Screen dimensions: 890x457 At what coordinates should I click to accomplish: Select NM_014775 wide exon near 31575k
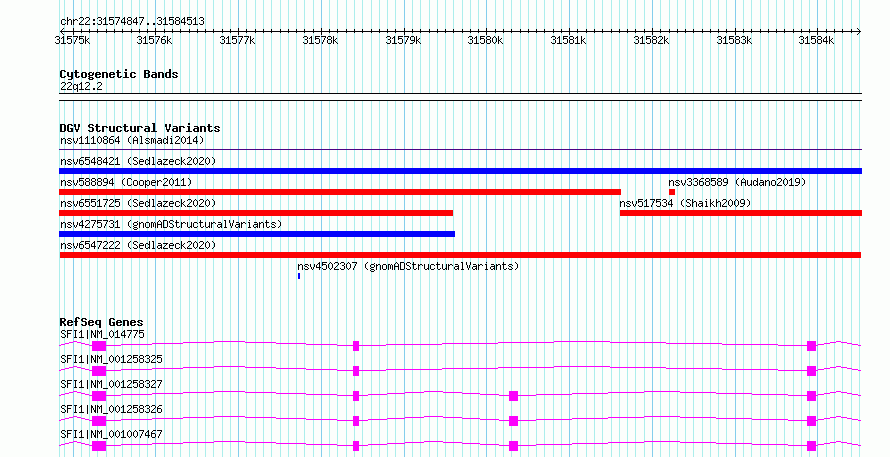[x=99, y=346]
